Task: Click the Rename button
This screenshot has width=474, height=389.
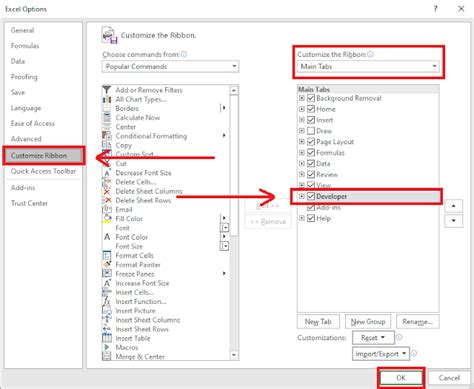Action: click(x=418, y=322)
